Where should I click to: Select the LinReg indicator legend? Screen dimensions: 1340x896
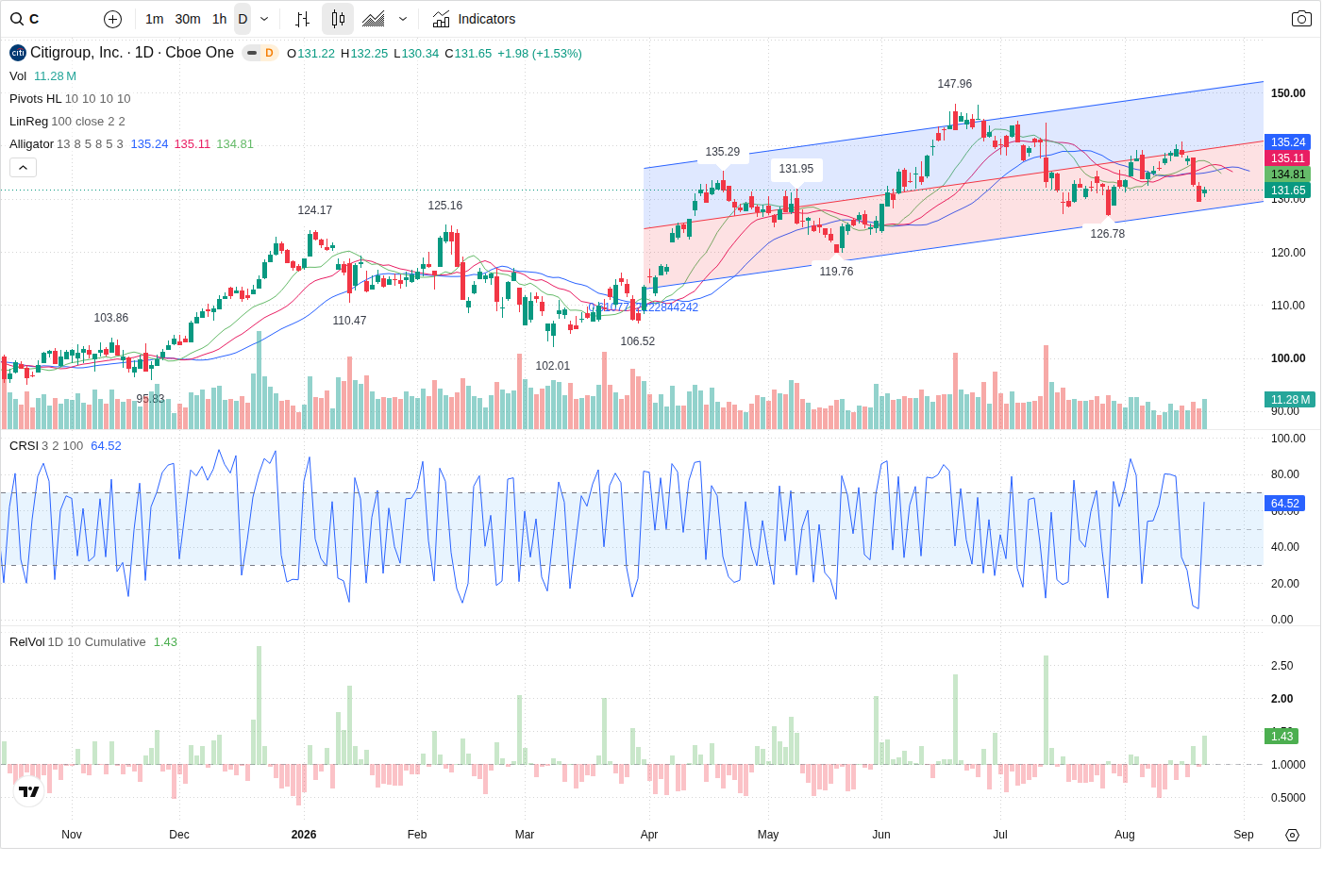28,122
